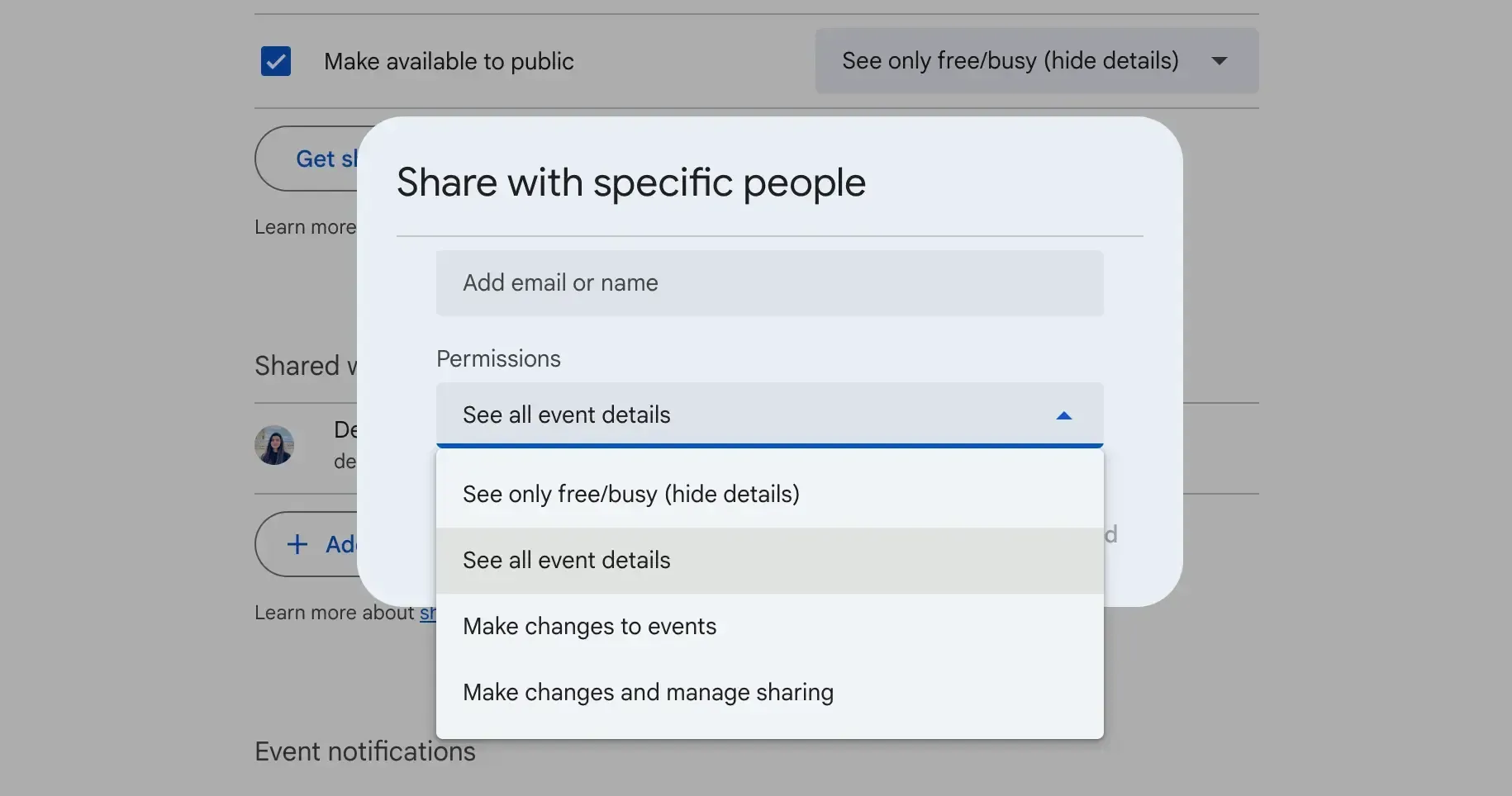Screen dimensions: 1512x796
Task: Click the "Share with specific people" dialog header
Action: (x=630, y=182)
